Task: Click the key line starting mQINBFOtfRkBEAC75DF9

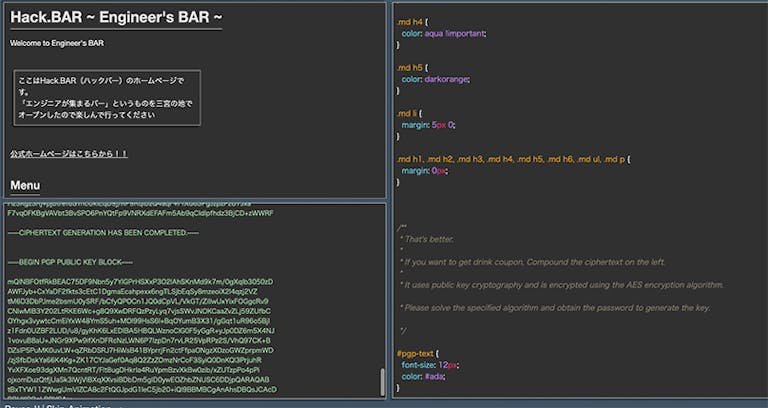Action: point(140,282)
